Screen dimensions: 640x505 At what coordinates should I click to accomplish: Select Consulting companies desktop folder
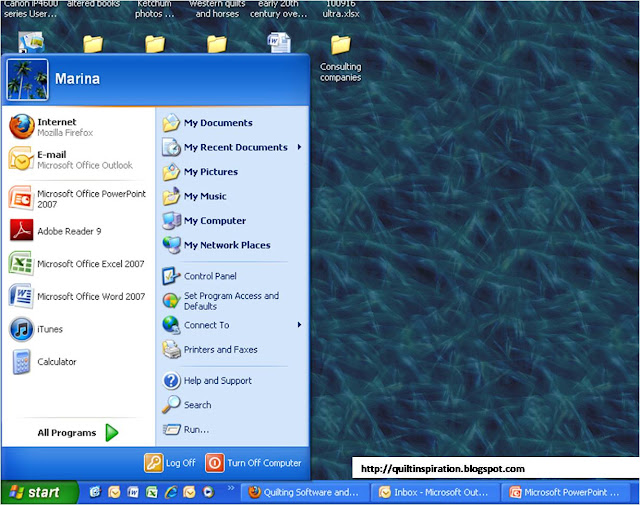[x=341, y=58]
